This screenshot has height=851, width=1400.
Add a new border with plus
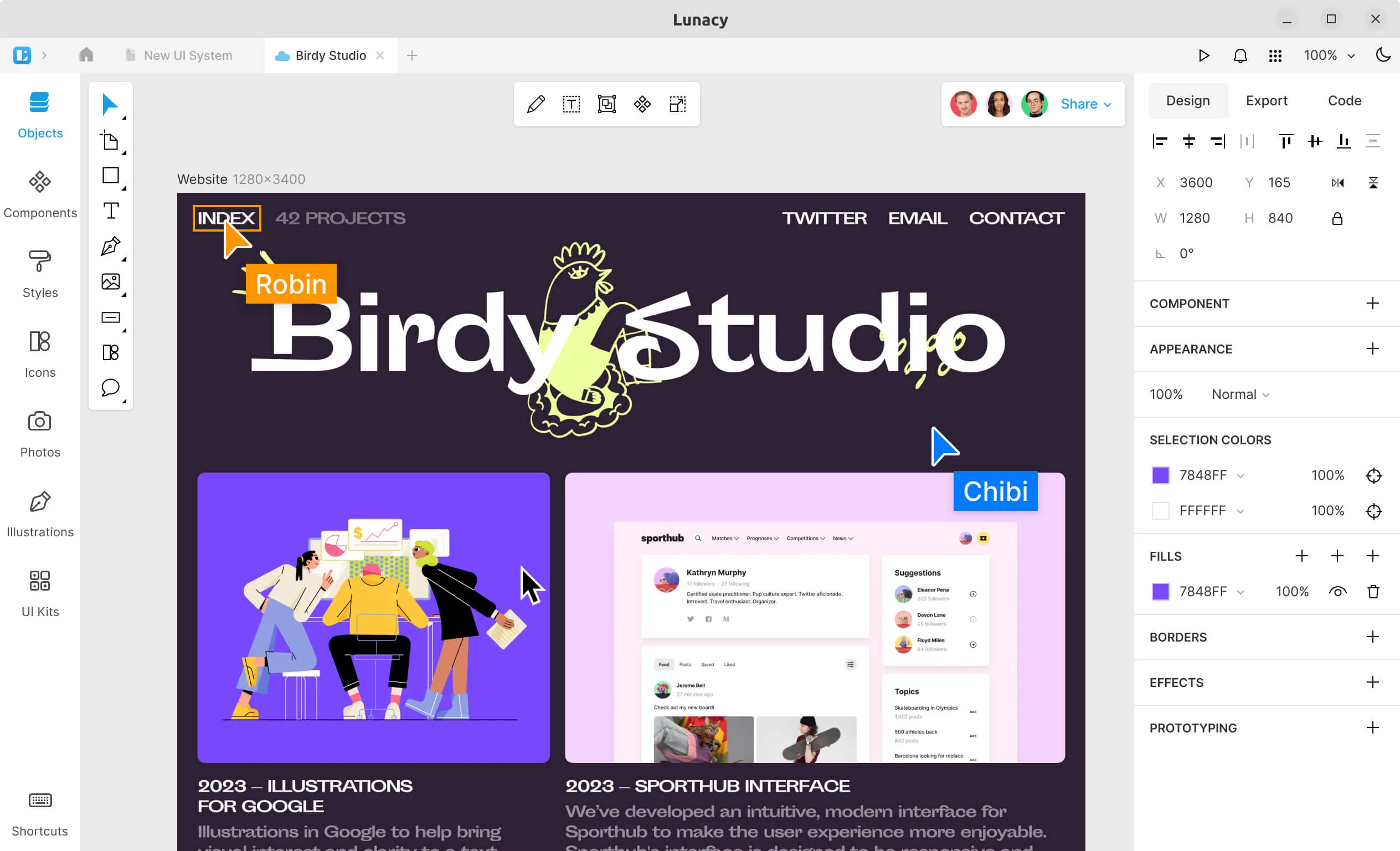1372,637
